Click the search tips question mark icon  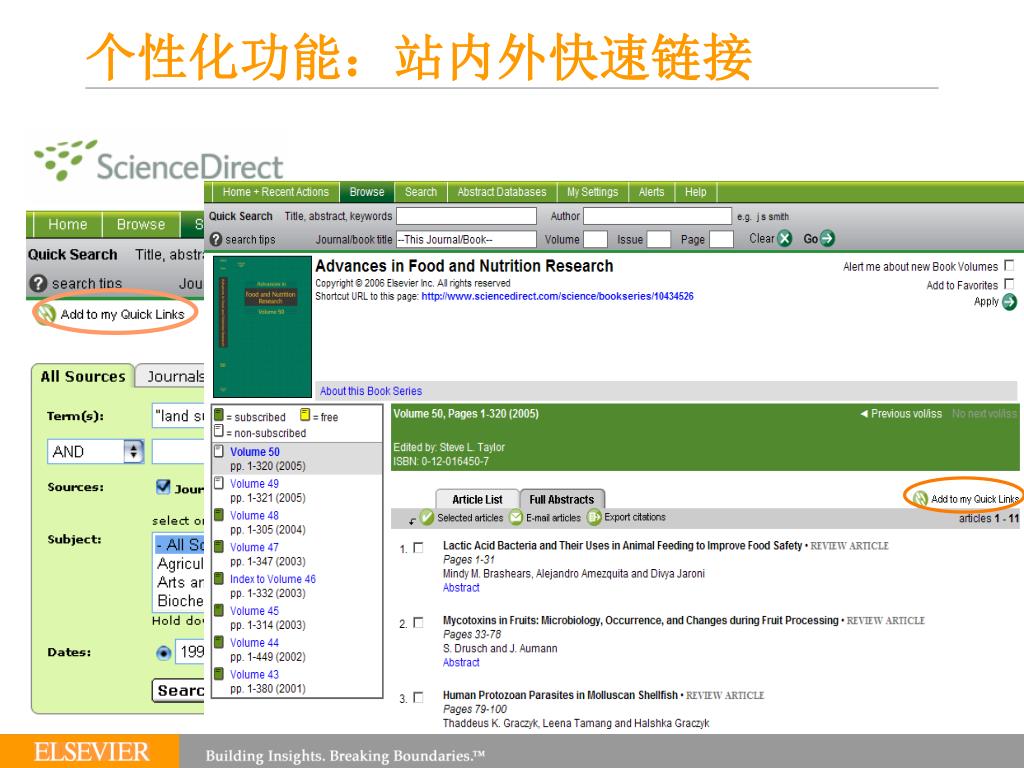point(216,240)
